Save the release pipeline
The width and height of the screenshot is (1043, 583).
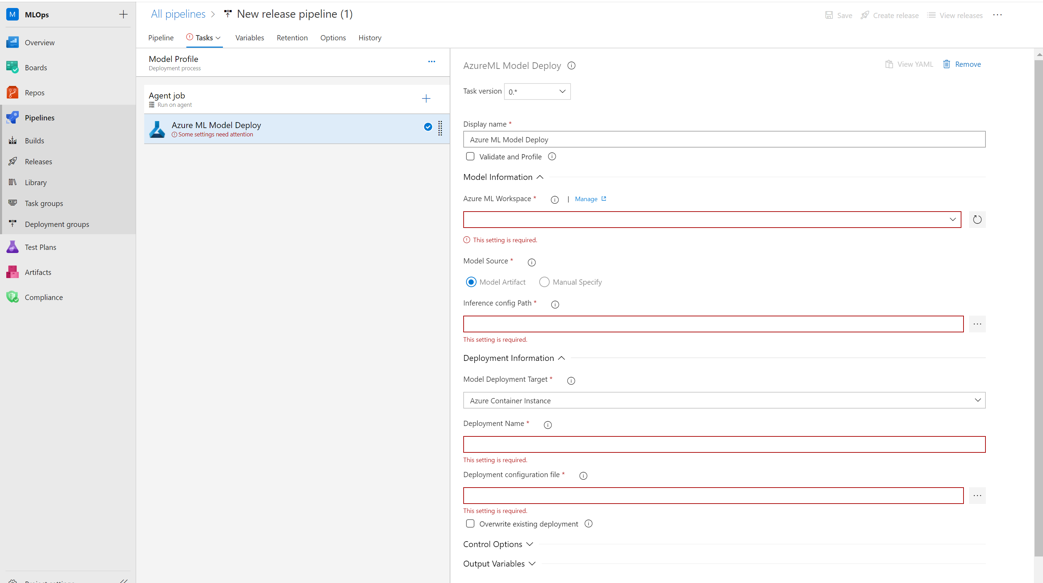click(x=839, y=15)
